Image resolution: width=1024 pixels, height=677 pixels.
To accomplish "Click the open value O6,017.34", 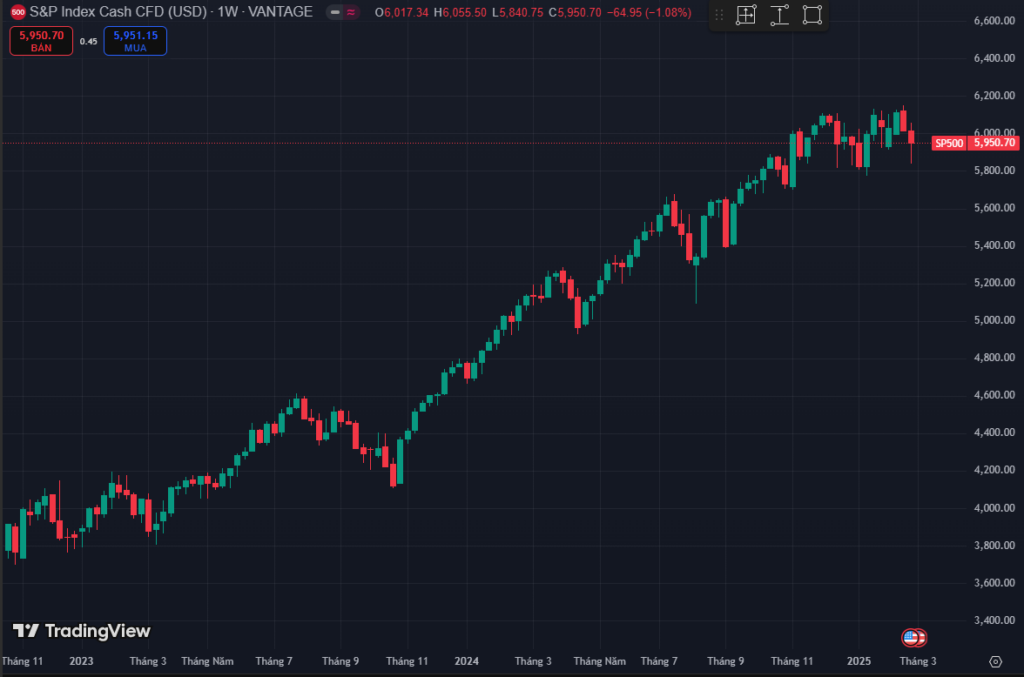I will (402, 12).
